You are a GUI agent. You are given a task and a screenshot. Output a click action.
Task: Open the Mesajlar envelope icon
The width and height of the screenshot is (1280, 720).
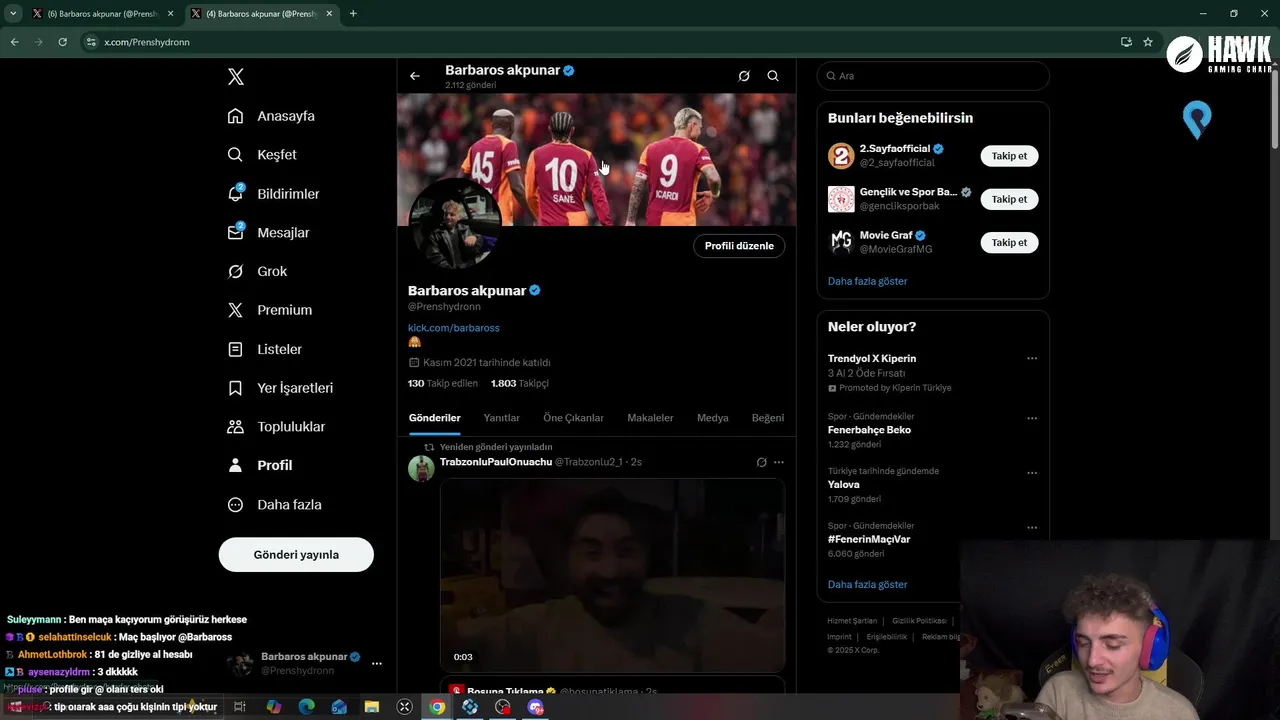point(235,232)
